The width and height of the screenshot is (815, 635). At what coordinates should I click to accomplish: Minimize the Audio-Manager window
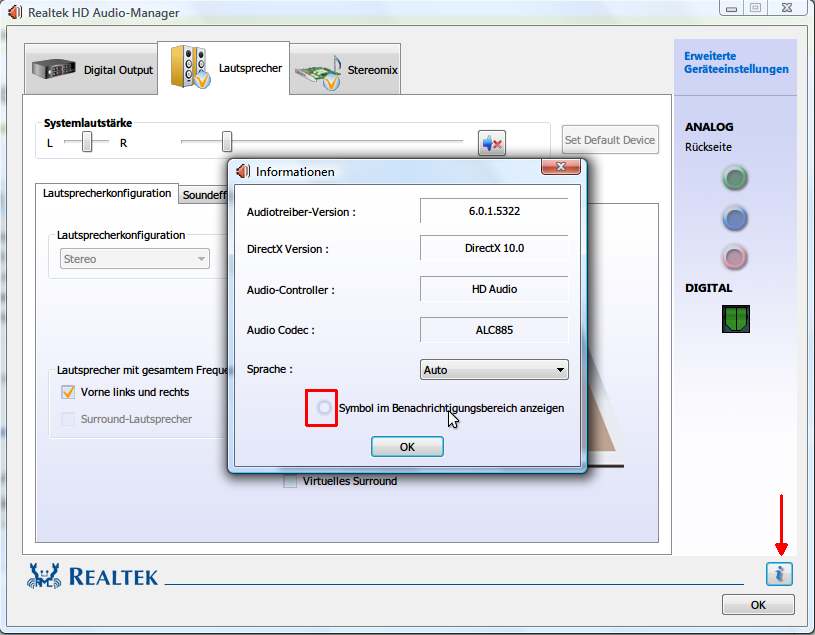tap(731, 8)
